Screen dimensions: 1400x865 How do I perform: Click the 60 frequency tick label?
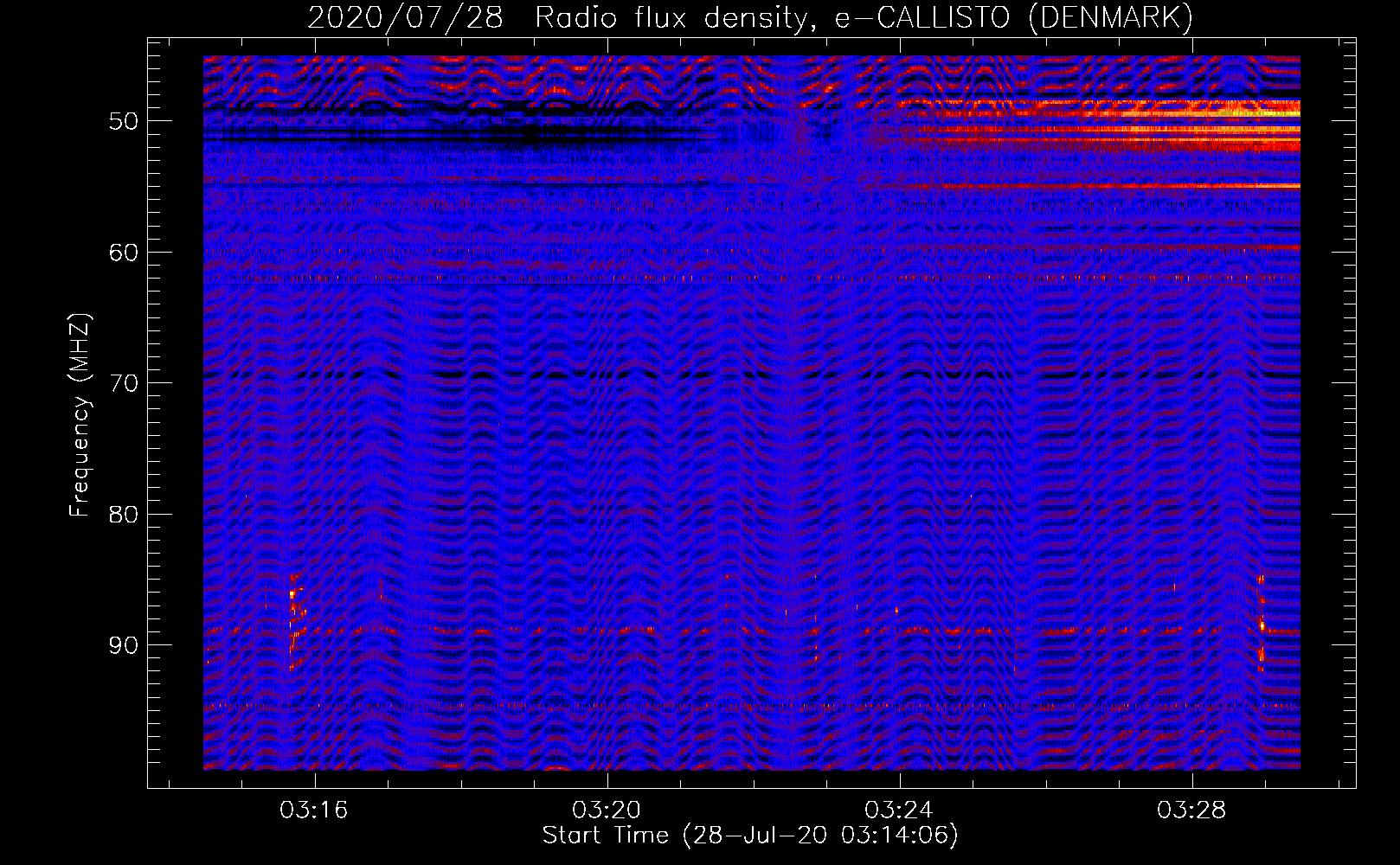point(124,253)
